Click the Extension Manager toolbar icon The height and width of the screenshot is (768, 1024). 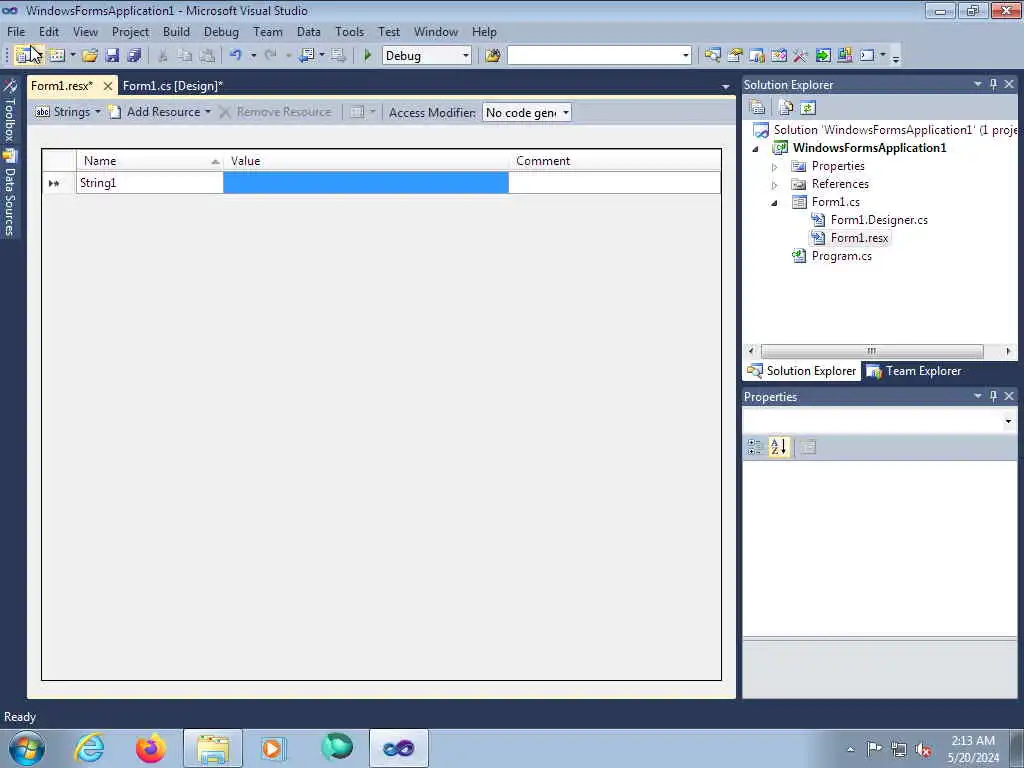844,56
